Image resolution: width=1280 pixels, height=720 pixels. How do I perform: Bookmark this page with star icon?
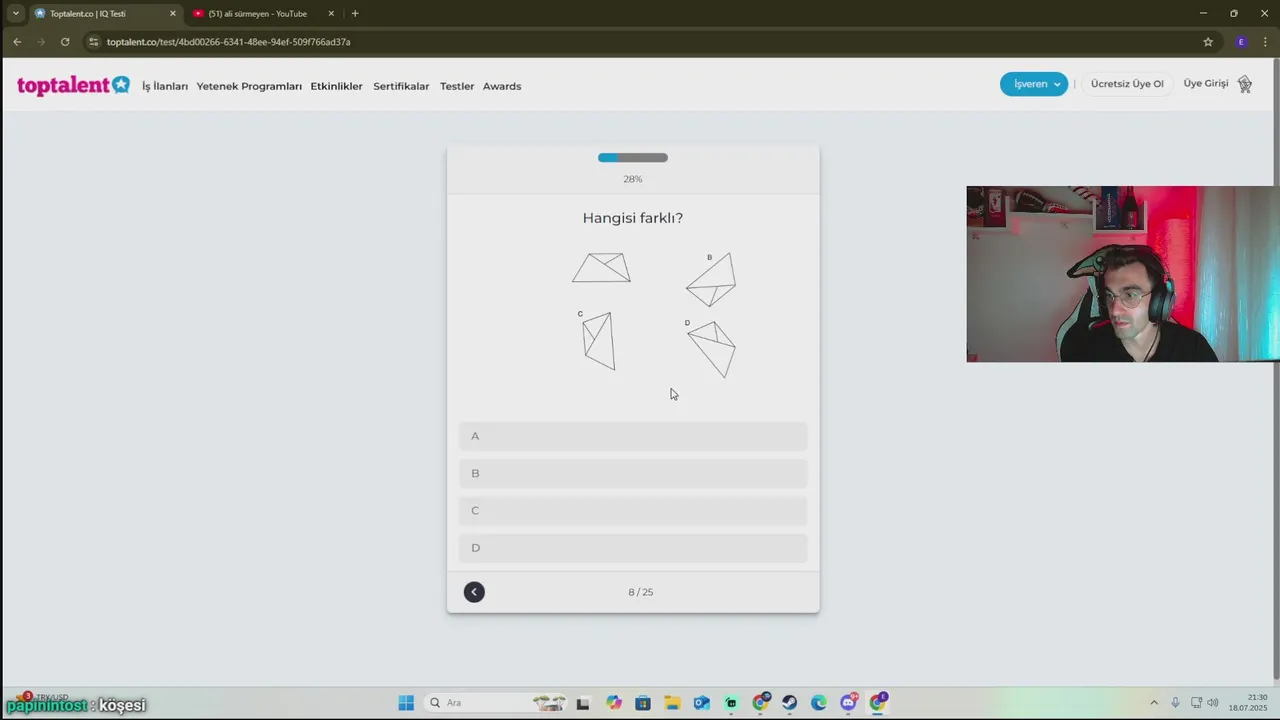1208,42
